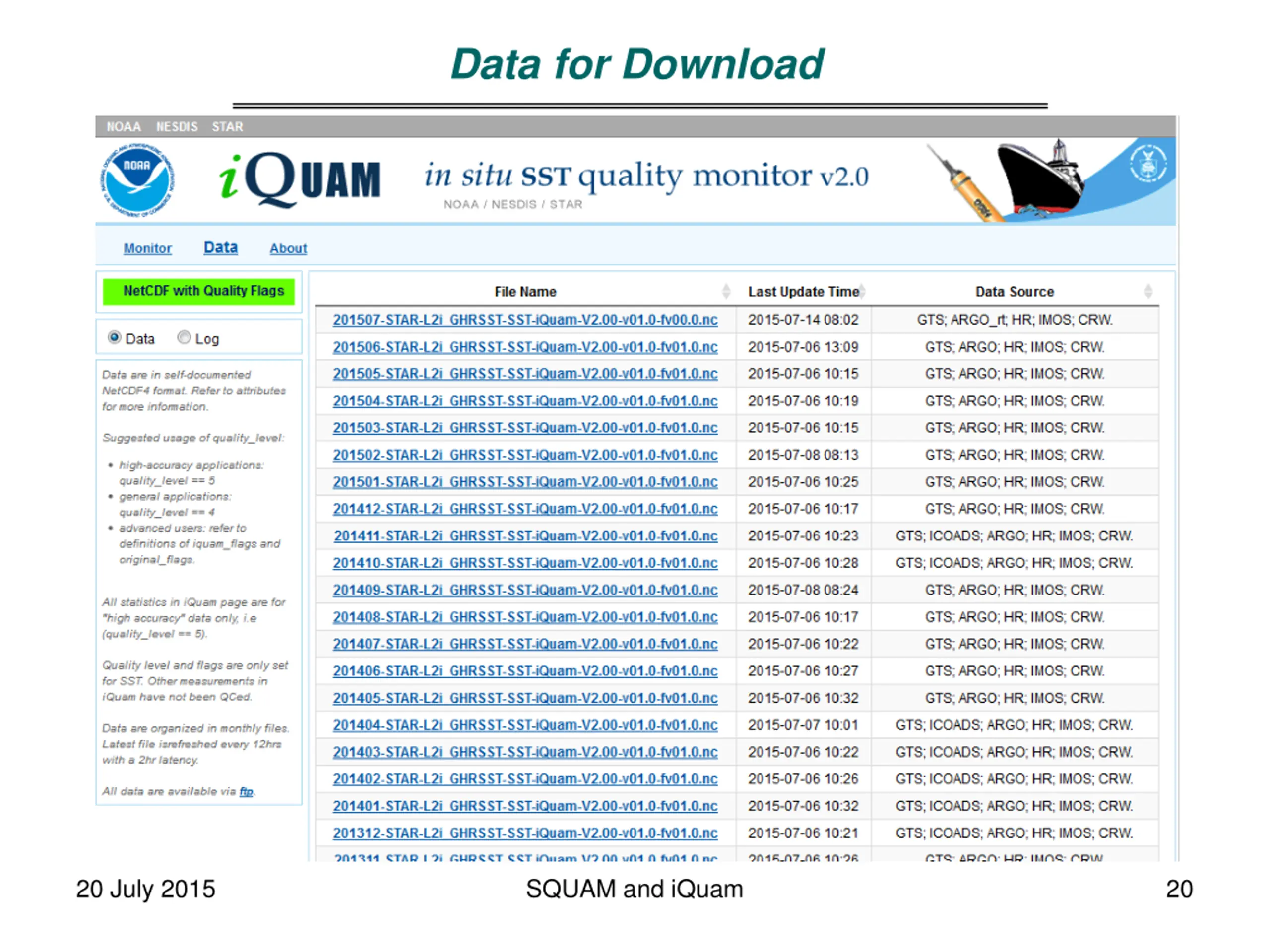
Task: Click the Data Source column header
Action: (1015, 292)
